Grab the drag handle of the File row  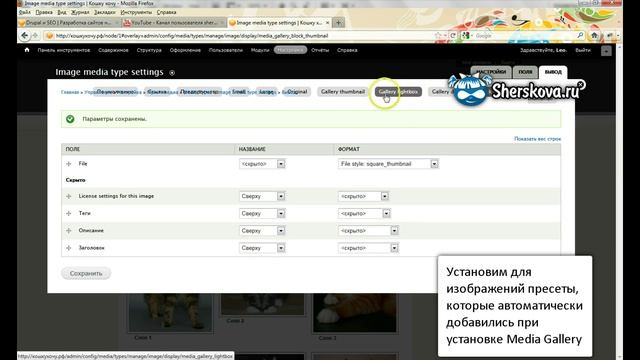point(69,164)
